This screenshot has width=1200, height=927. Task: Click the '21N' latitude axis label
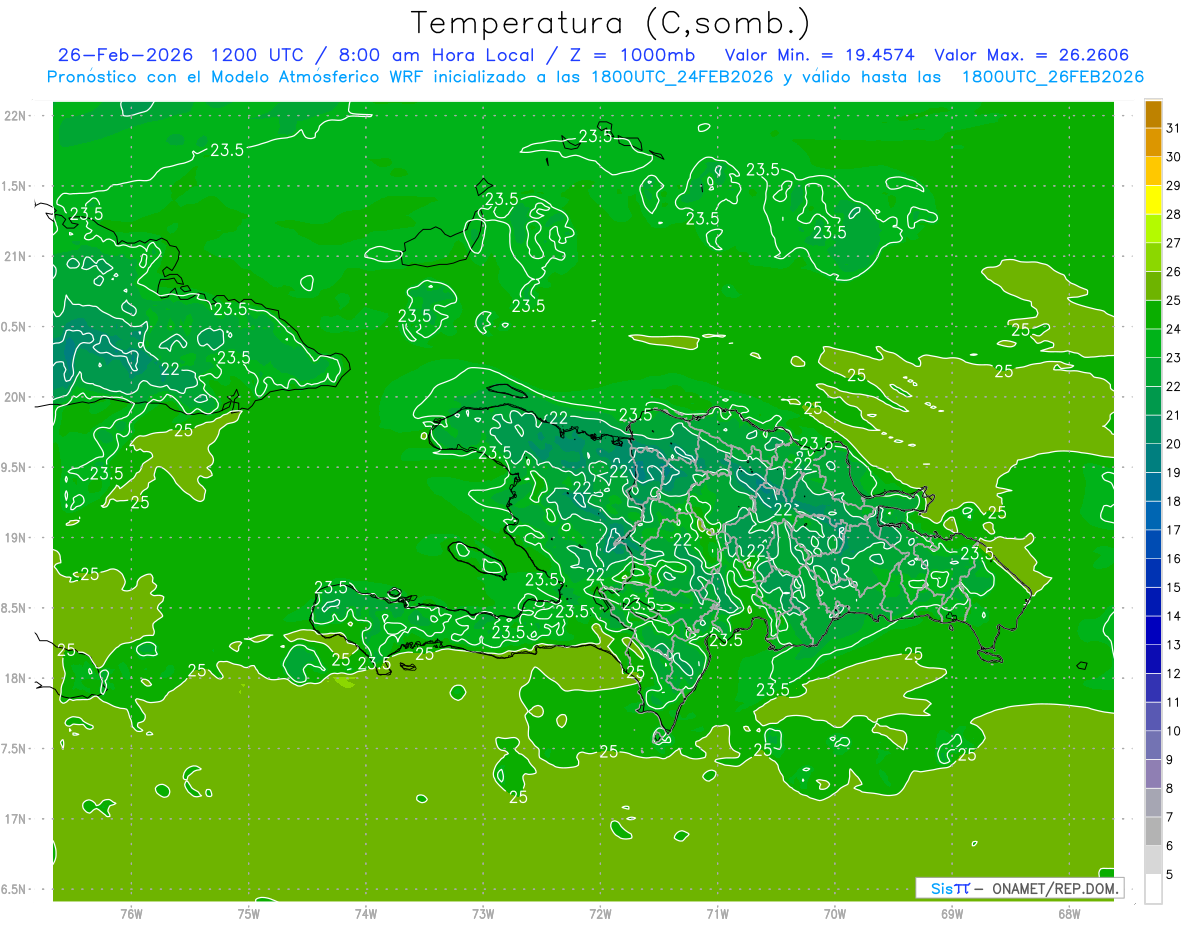(x=15, y=256)
